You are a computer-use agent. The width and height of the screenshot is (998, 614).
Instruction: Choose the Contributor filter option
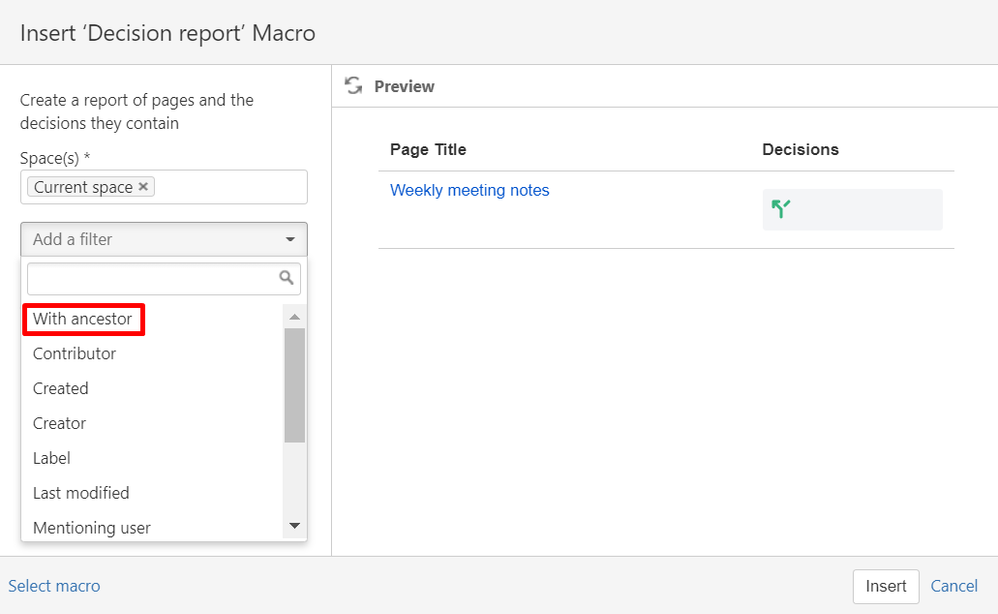(x=75, y=354)
